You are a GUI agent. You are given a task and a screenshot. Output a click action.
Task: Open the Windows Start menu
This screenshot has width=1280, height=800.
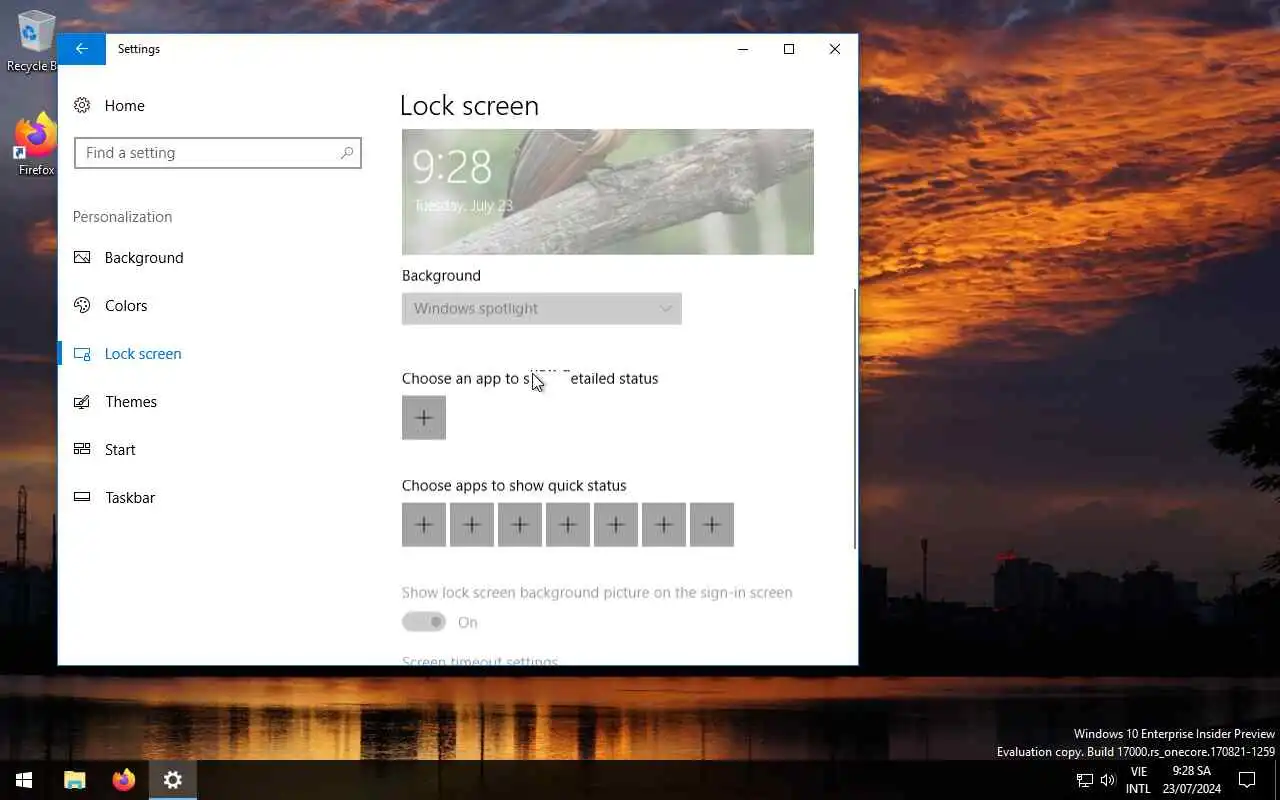click(24, 780)
